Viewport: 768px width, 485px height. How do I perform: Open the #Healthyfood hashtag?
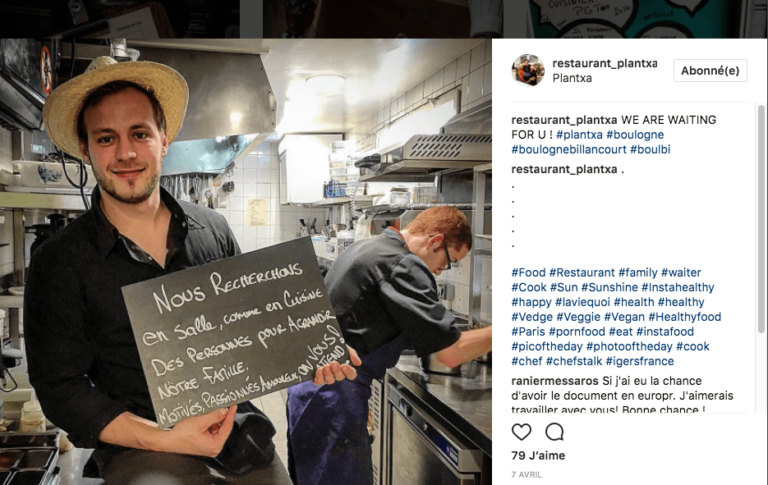[685, 317]
